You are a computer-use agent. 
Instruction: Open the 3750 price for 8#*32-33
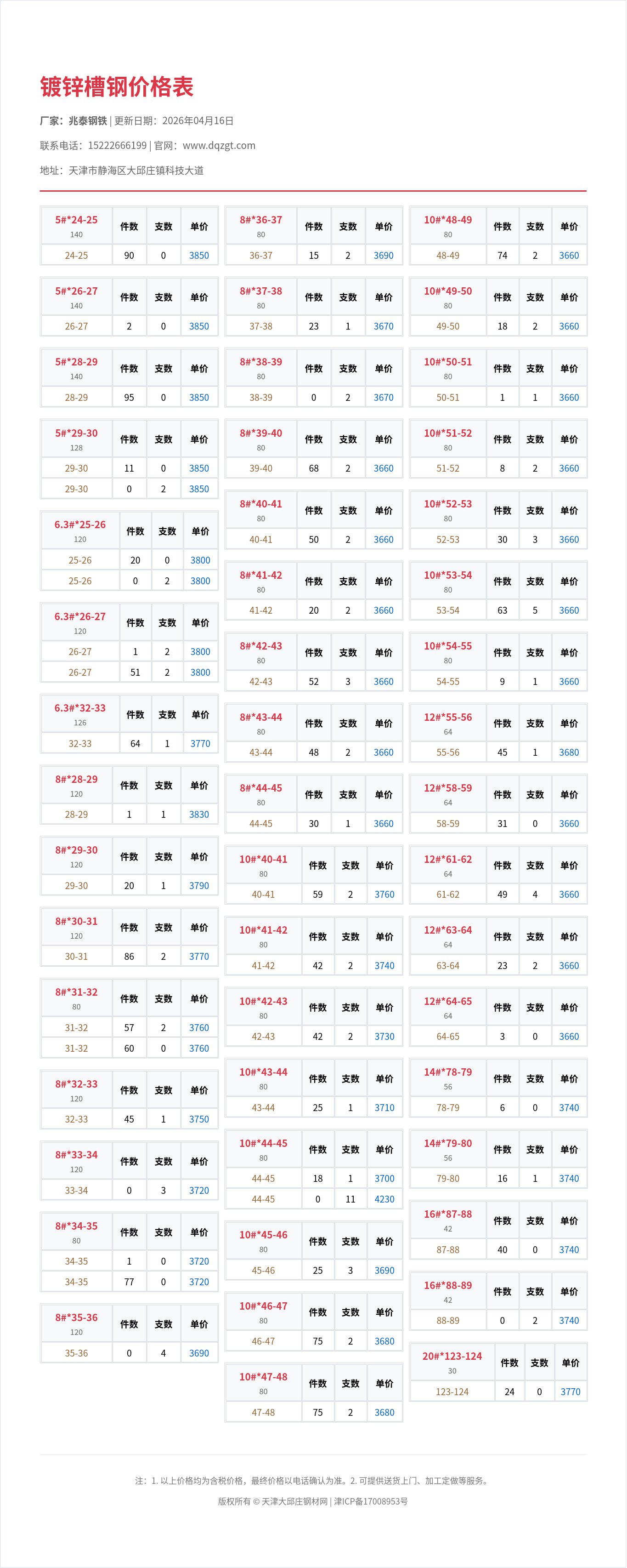(x=199, y=1119)
